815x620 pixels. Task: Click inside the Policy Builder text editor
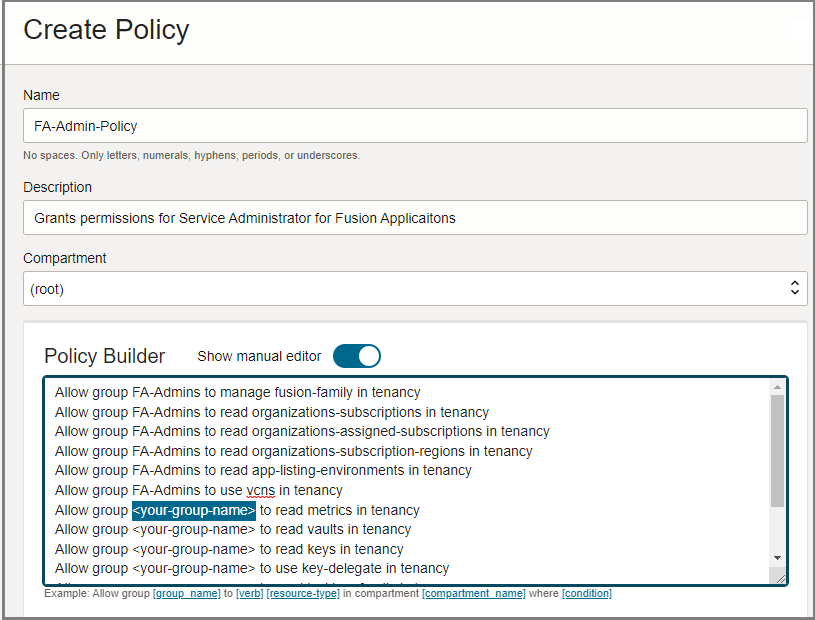(400, 470)
